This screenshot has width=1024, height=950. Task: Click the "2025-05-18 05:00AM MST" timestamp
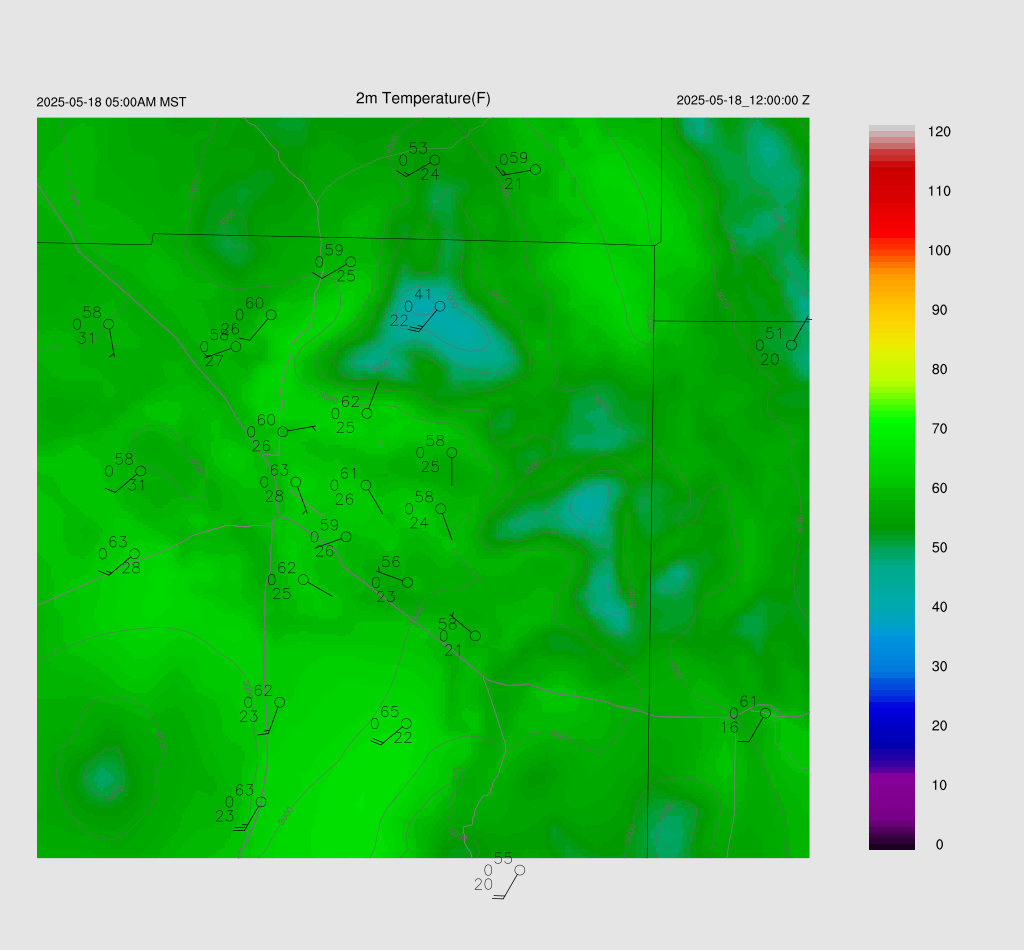click(111, 102)
